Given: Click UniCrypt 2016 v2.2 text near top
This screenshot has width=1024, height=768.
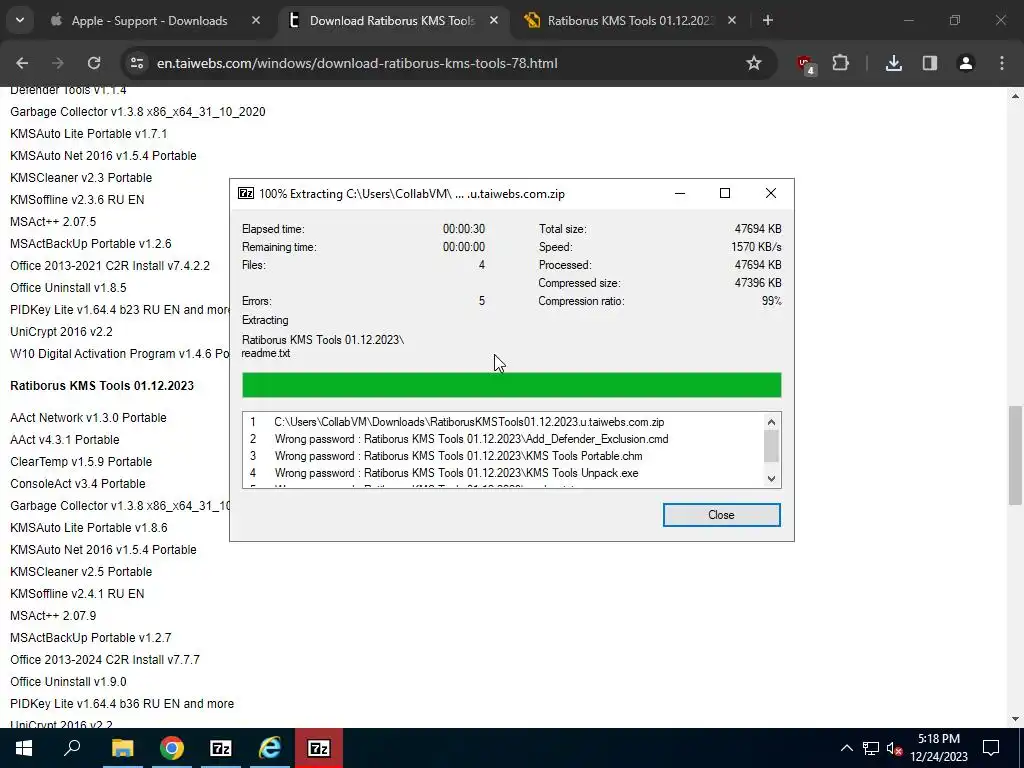Looking at the screenshot, I should coord(61,332).
